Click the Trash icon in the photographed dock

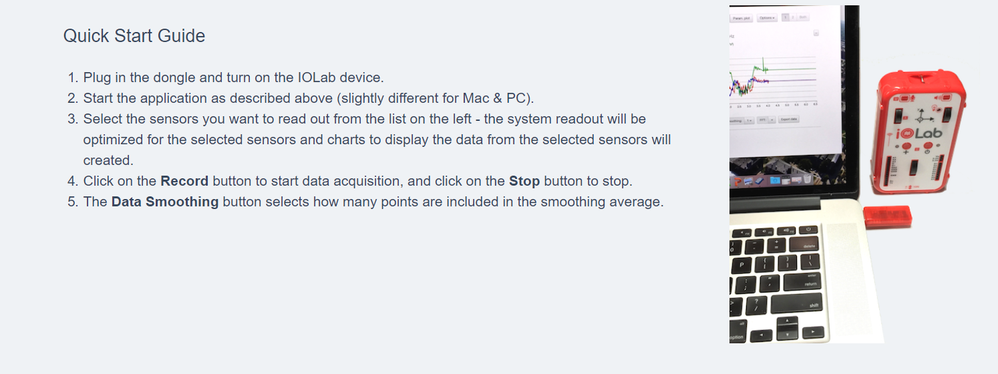pyautogui.click(x=806, y=179)
